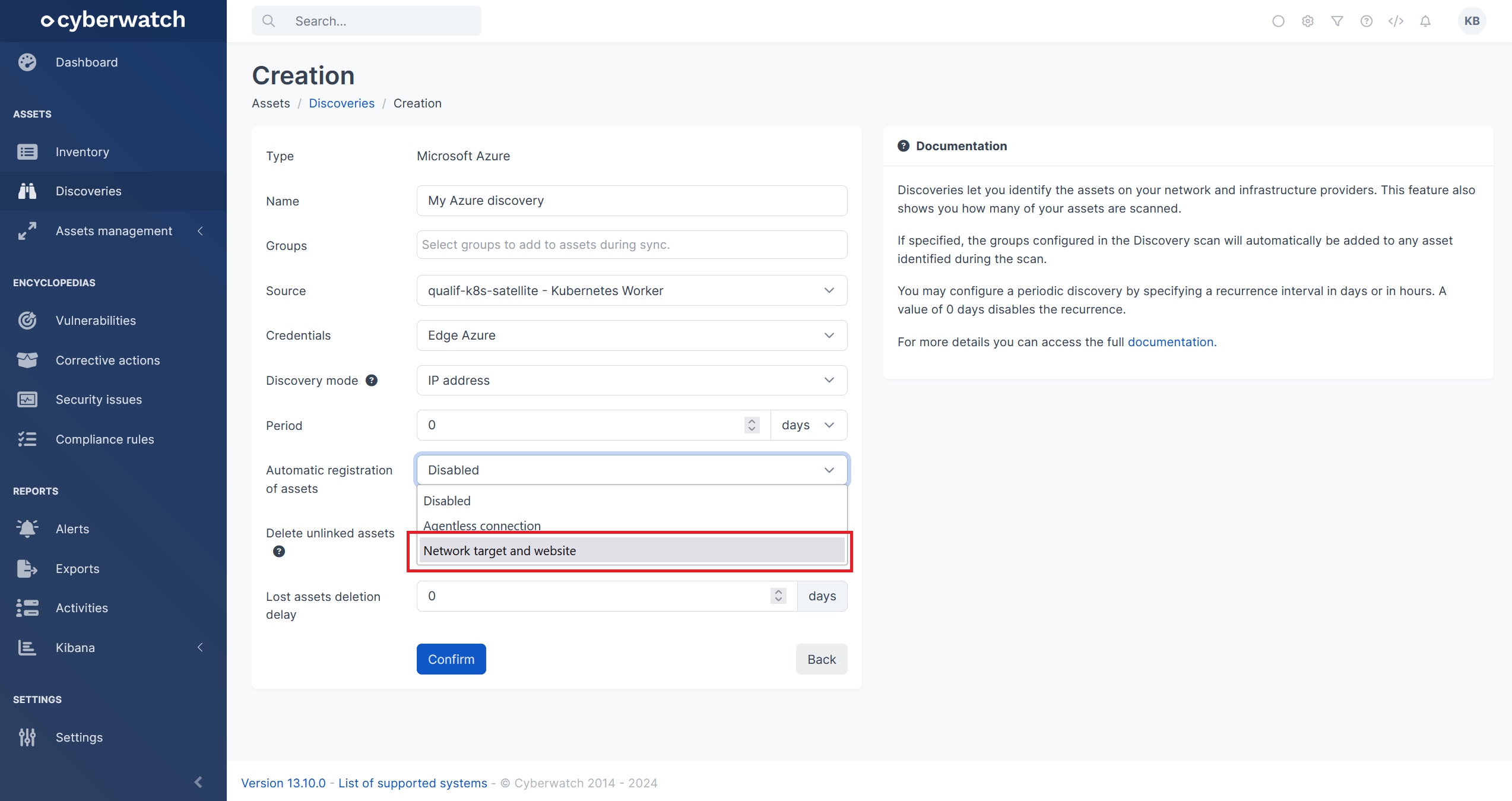1512x801 pixels.
Task: Click the Confirm button
Action: 451,659
